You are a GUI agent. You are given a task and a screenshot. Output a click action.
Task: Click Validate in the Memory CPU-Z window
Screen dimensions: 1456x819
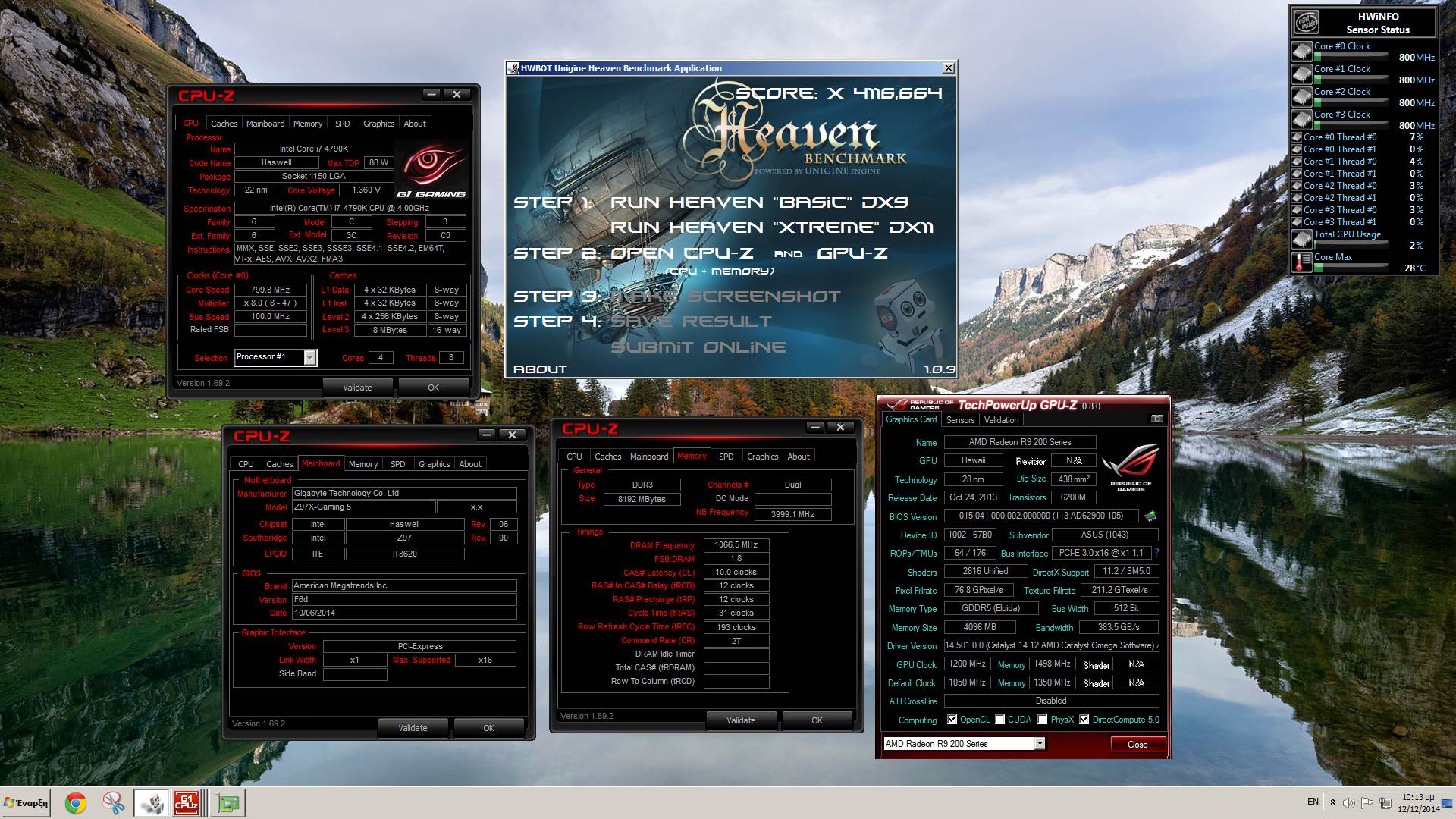(741, 720)
